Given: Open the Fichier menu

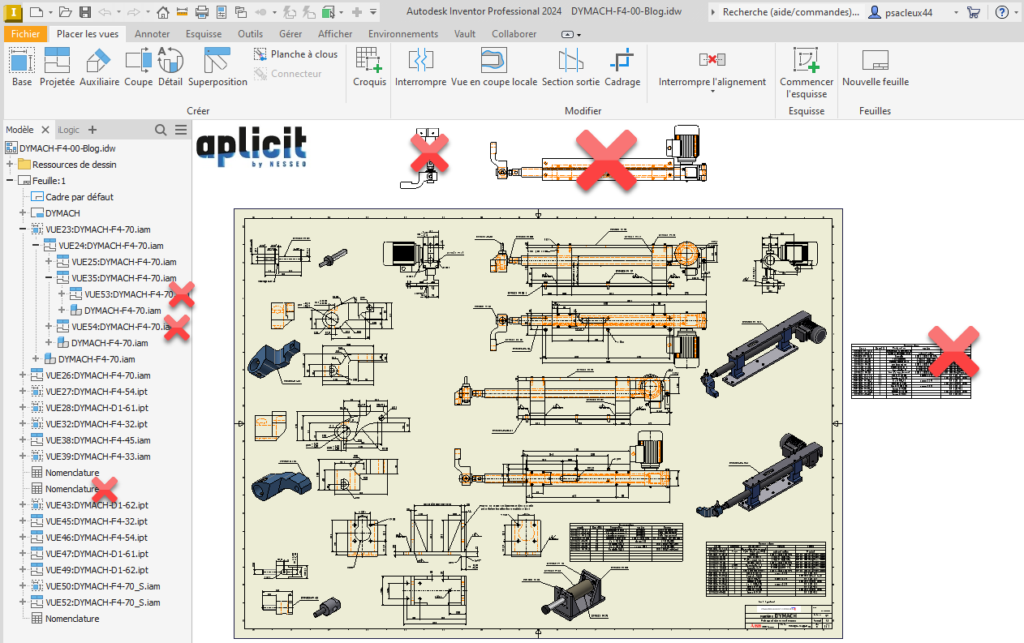Looking at the screenshot, I should click(x=25, y=33).
